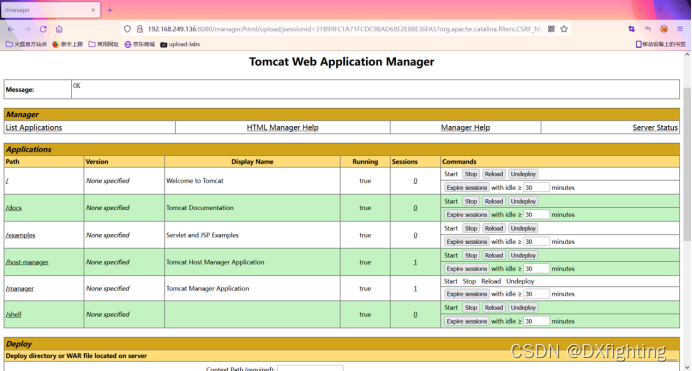Click the shield tracking protection icon
This screenshot has height=371, width=692.
point(128,29)
